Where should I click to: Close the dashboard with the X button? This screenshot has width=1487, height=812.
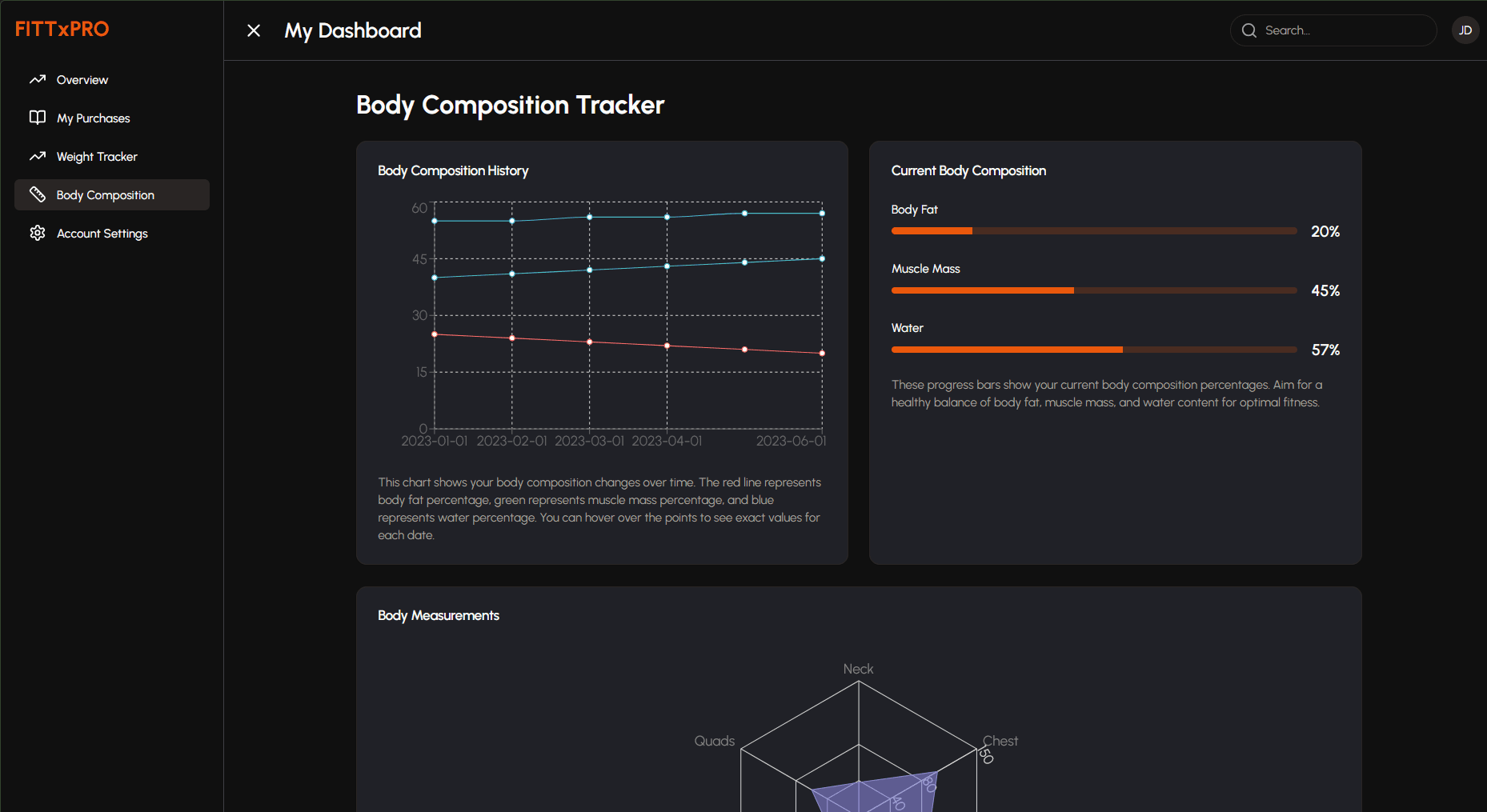coord(254,30)
